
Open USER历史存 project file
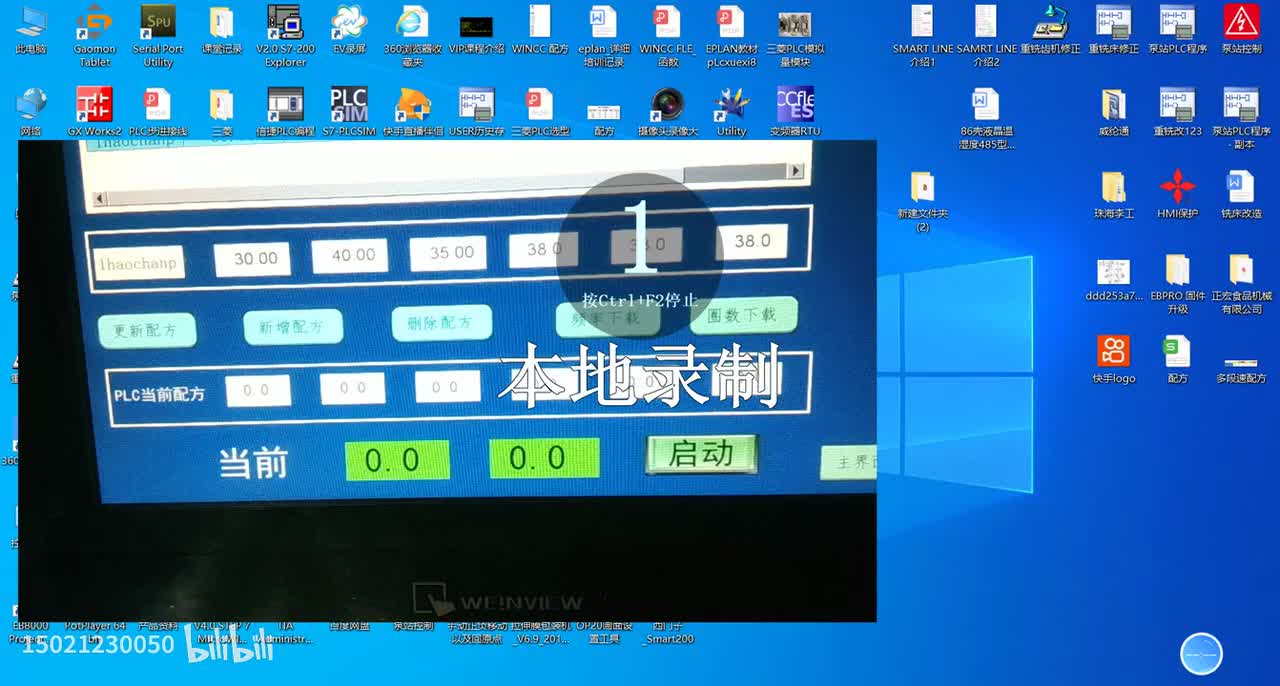tap(476, 111)
